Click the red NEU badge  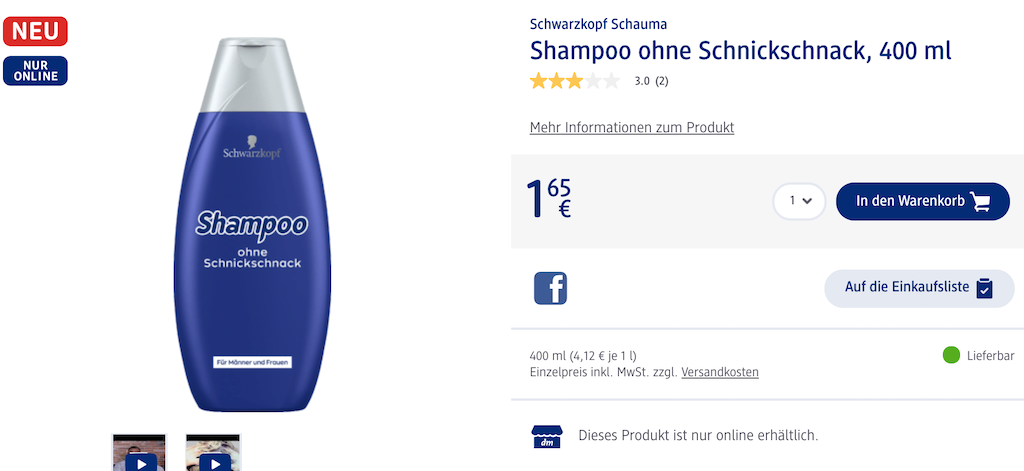point(35,31)
